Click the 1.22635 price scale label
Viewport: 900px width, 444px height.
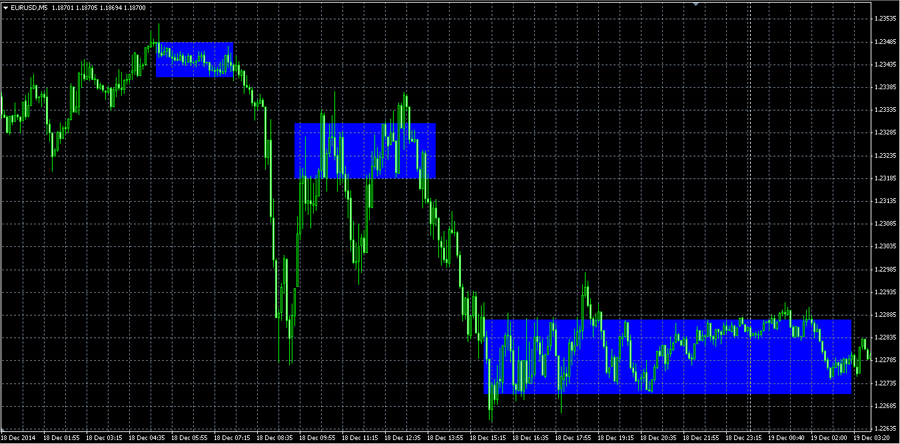point(884,428)
